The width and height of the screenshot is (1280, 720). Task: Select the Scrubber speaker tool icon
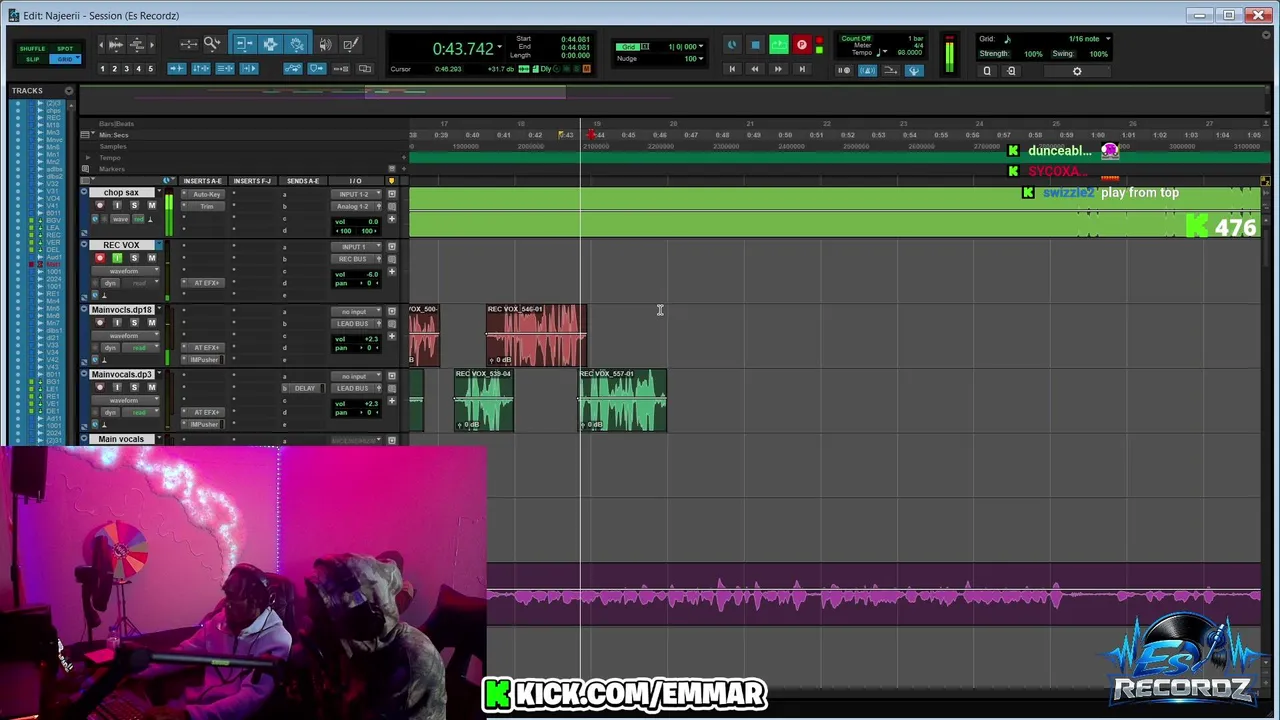pyautogui.click(x=325, y=44)
